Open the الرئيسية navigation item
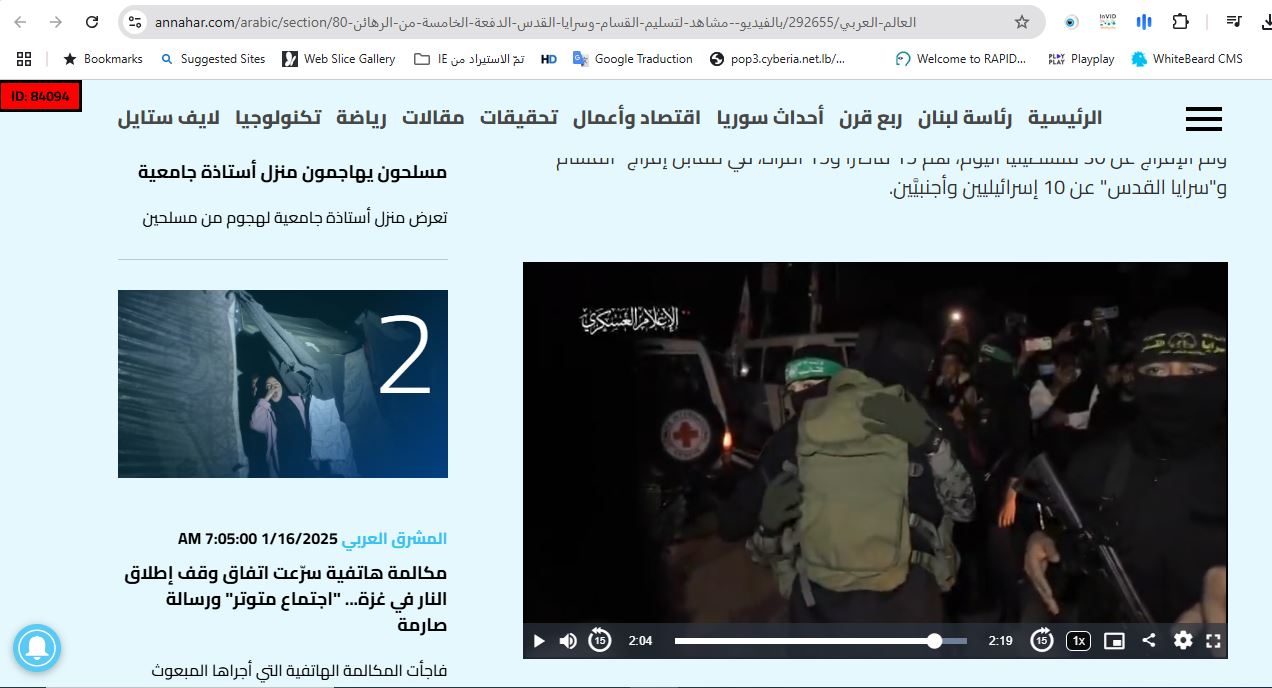 [x=1065, y=118]
